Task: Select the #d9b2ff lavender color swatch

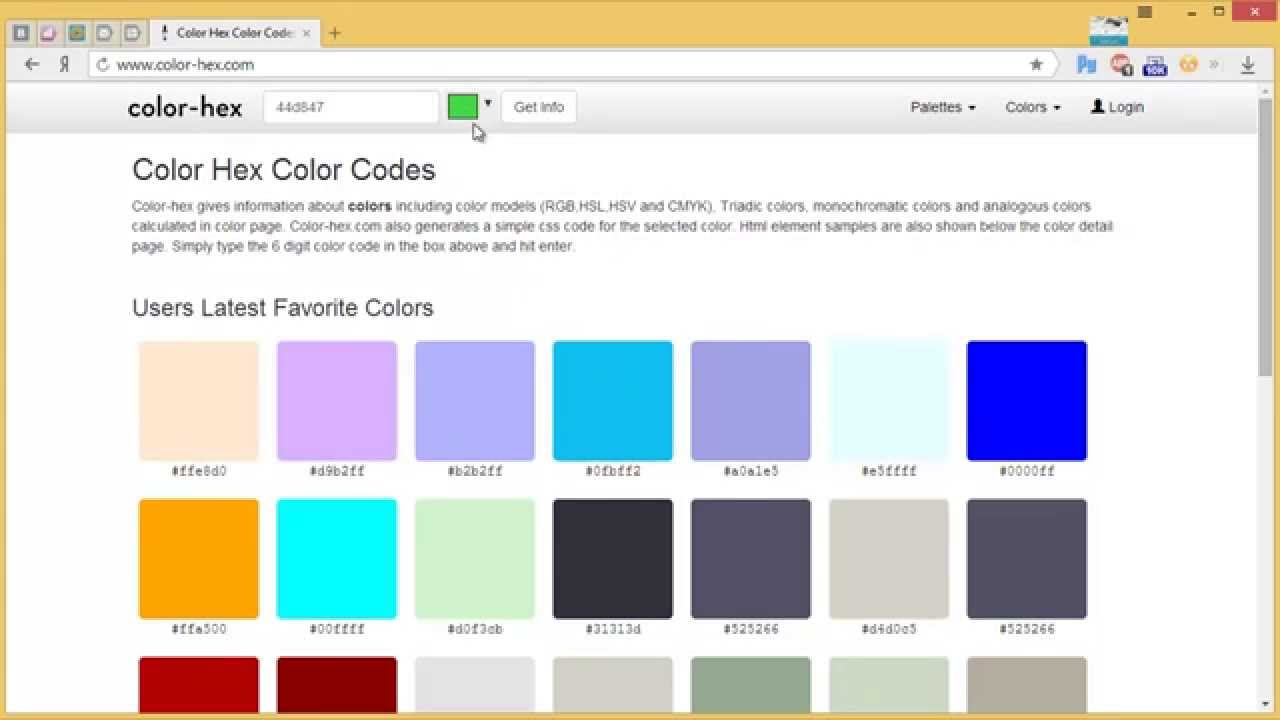Action: tap(337, 401)
